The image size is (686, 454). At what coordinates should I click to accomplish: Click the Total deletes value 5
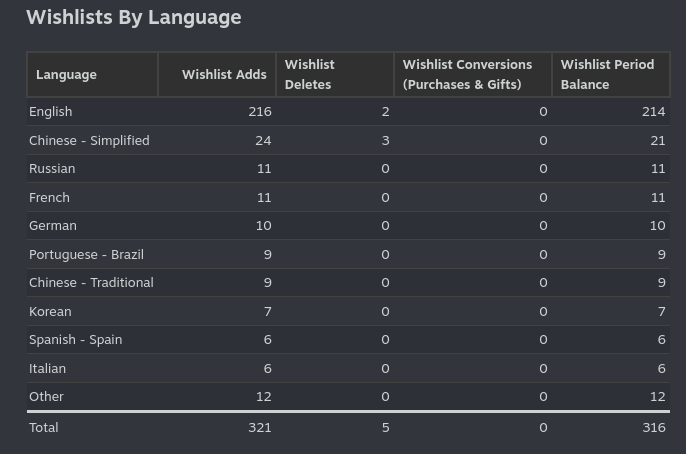tap(385, 427)
